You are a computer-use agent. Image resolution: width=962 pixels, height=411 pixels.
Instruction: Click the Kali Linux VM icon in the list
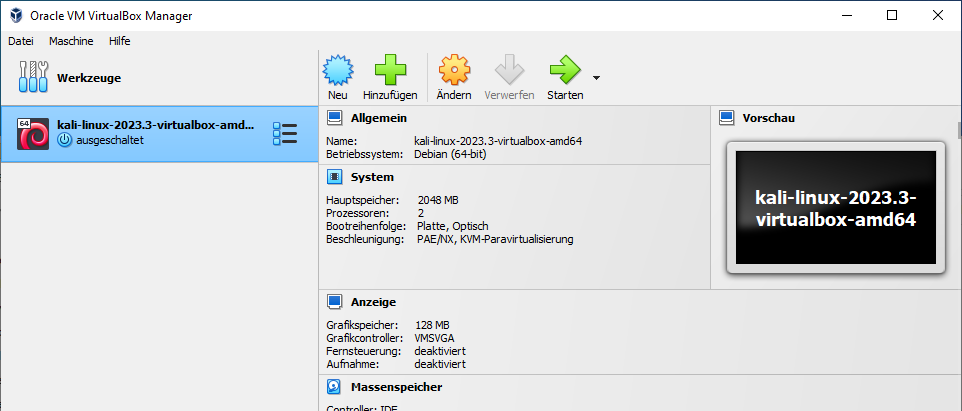click(x=33, y=133)
